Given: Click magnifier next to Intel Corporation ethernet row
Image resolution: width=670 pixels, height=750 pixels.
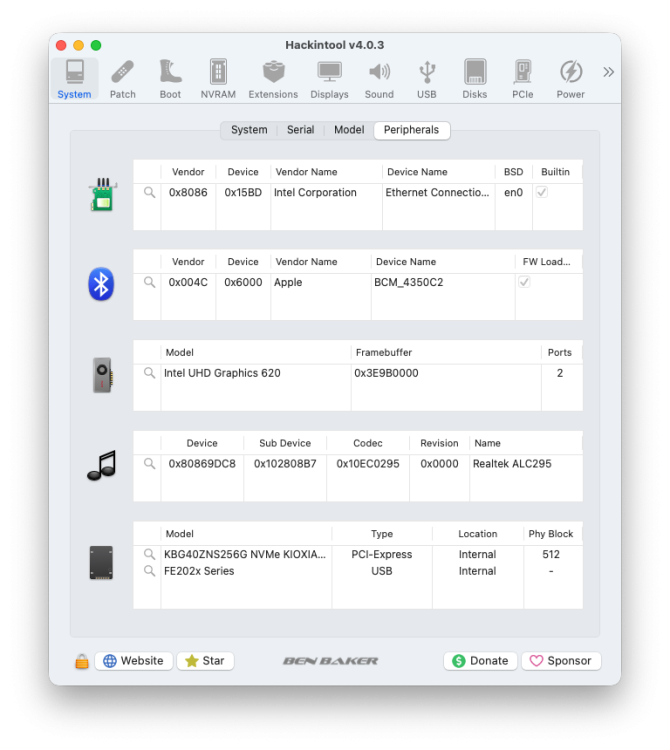Looking at the screenshot, I should coord(150,193).
